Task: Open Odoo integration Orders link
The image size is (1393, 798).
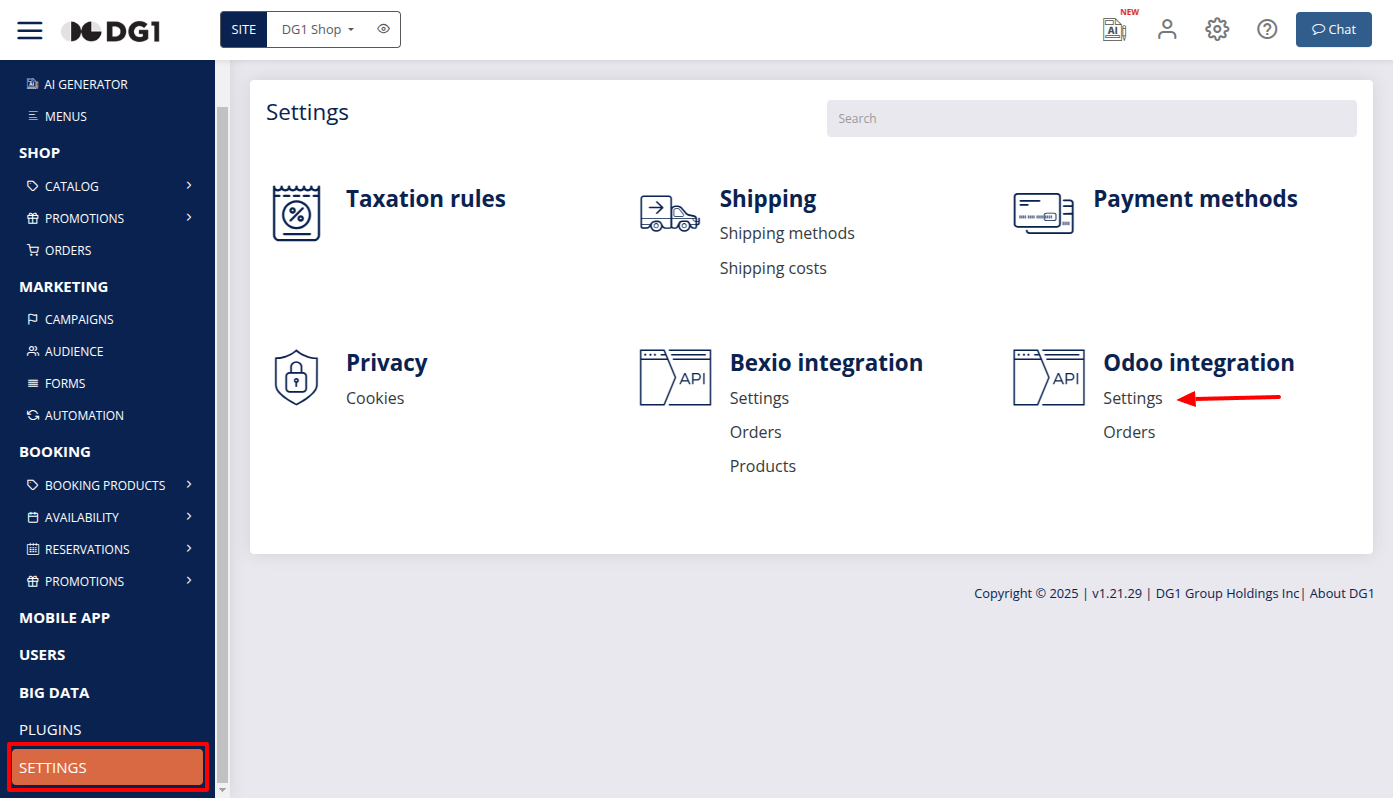Action: pyautogui.click(x=1129, y=432)
